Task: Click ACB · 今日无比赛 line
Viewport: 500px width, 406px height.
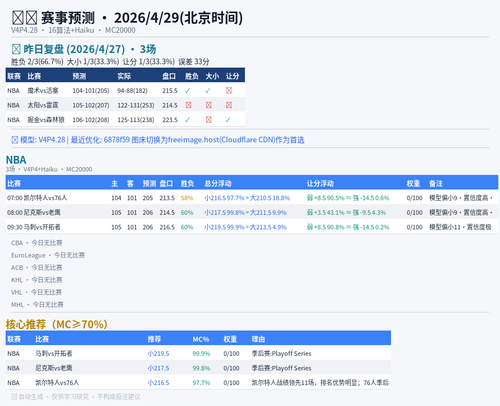Action: pos(37,268)
